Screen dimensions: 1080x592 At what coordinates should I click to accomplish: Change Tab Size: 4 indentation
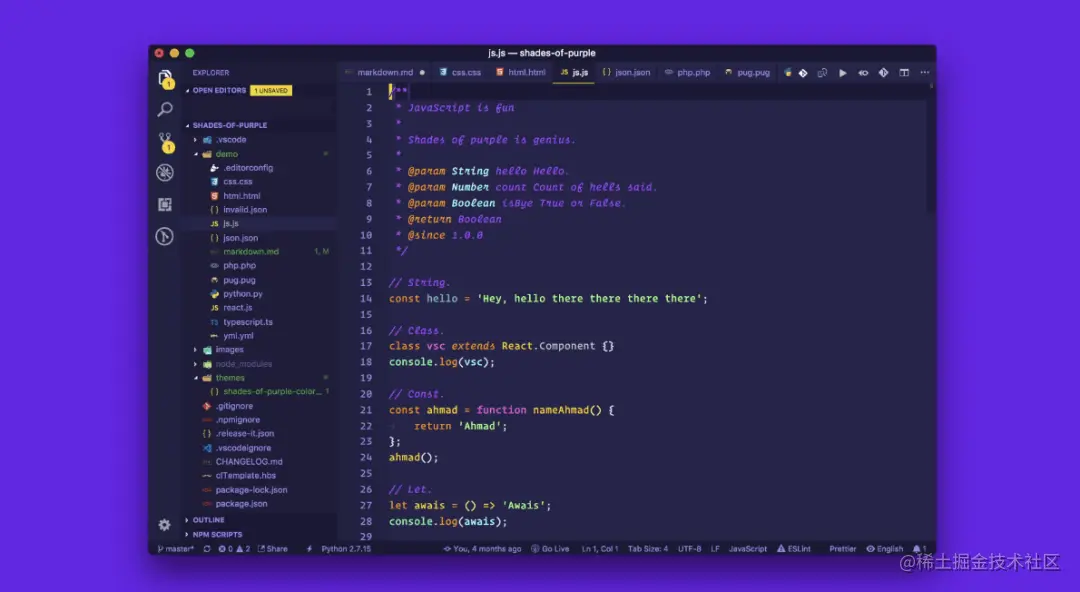(647, 549)
